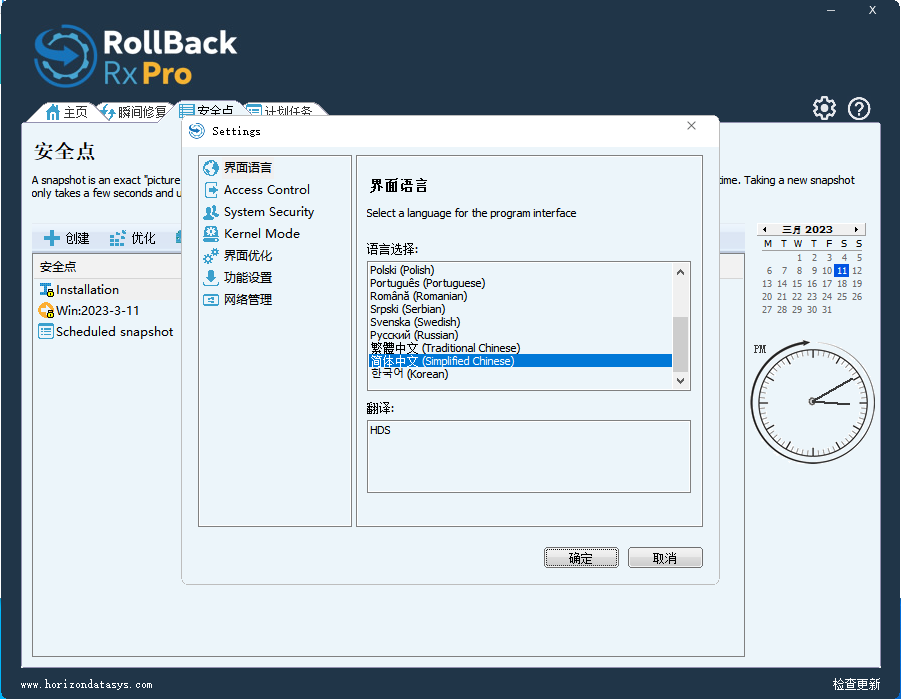Click the 翻译 text box containing HDS
The height and width of the screenshot is (699, 901).
529,456
